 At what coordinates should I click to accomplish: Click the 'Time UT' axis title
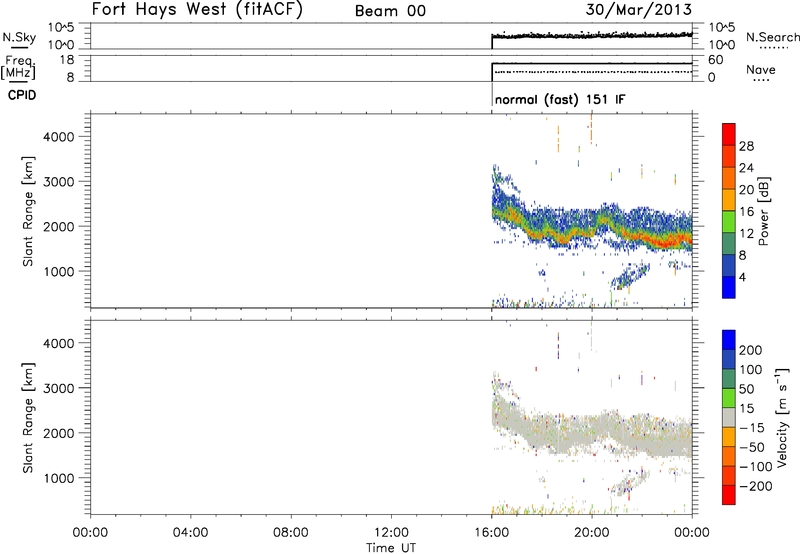point(391,547)
